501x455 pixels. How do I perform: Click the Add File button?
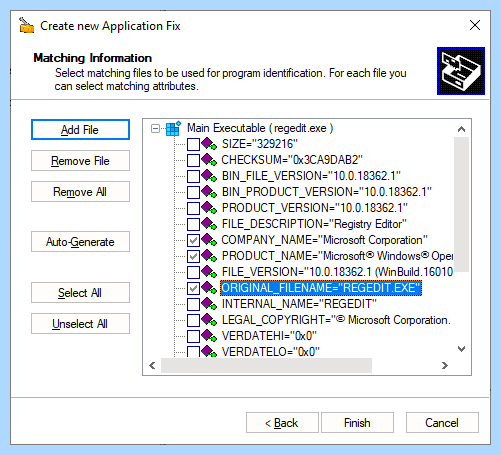[80, 130]
